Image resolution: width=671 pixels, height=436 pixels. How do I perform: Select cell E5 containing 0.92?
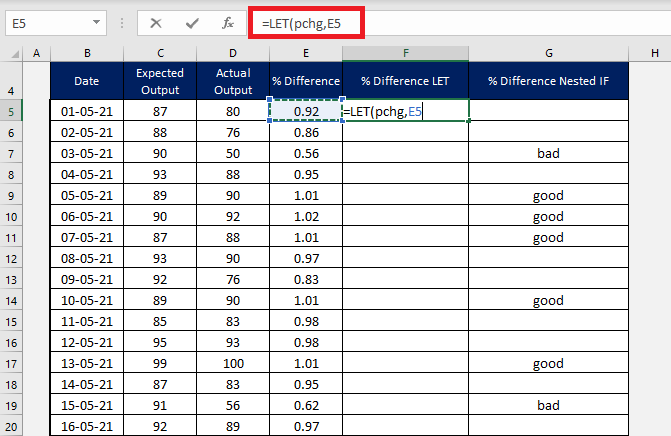coord(306,111)
